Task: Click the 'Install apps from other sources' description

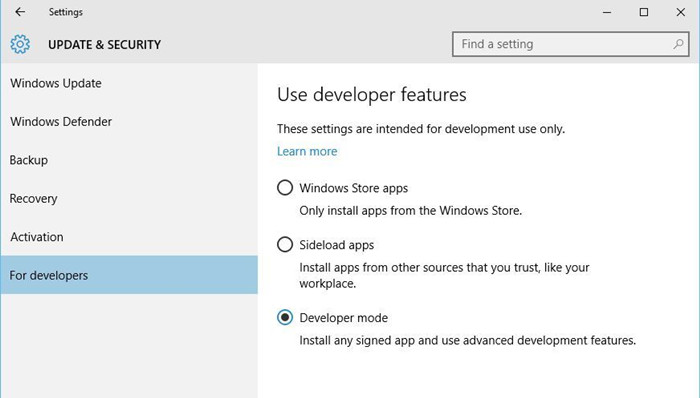Action: pos(444,275)
